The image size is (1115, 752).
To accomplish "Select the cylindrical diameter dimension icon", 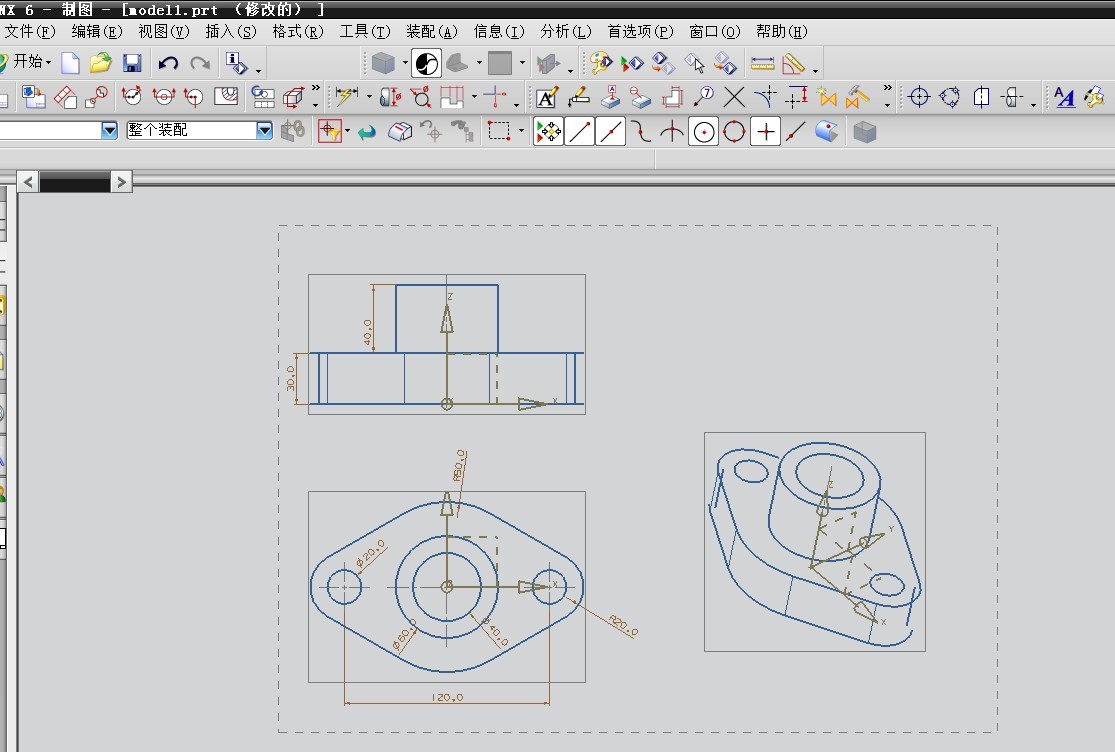I will [x=390, y=97].
